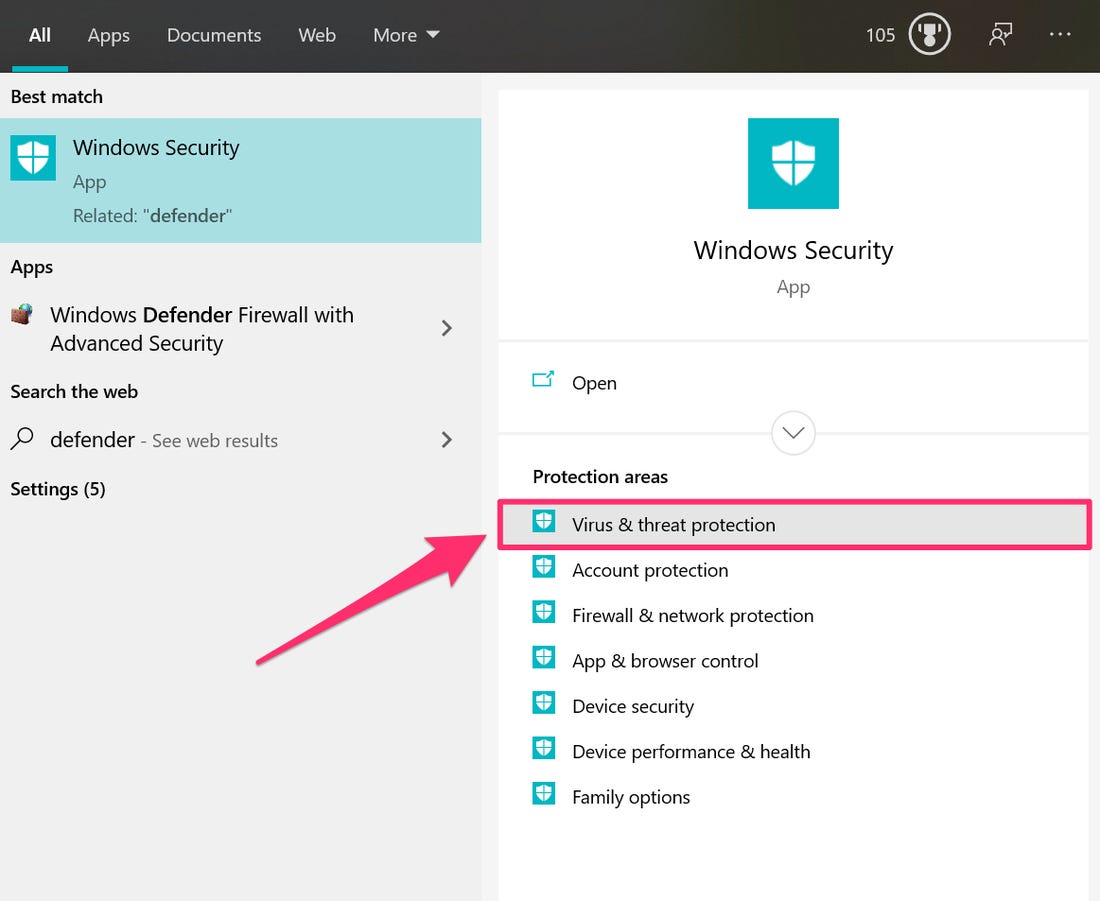Switch to the Apps search tab
The height and width of the screenshot is (901, 1100).
click(109, 35)
